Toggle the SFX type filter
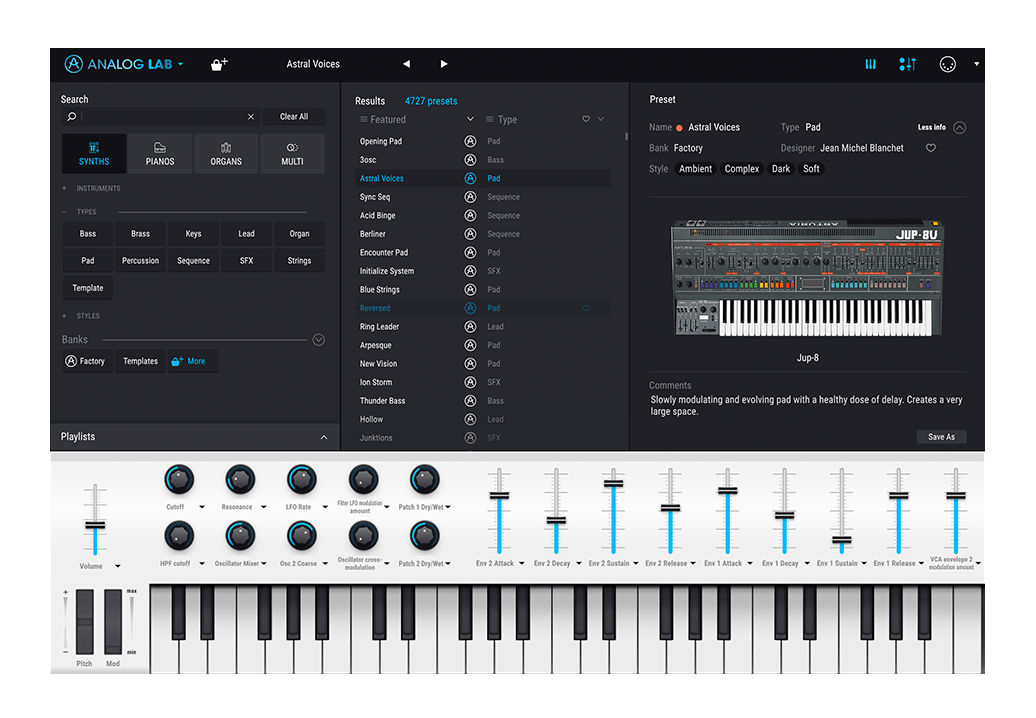This screenshot has height=718, width=1036. point(246,261)
